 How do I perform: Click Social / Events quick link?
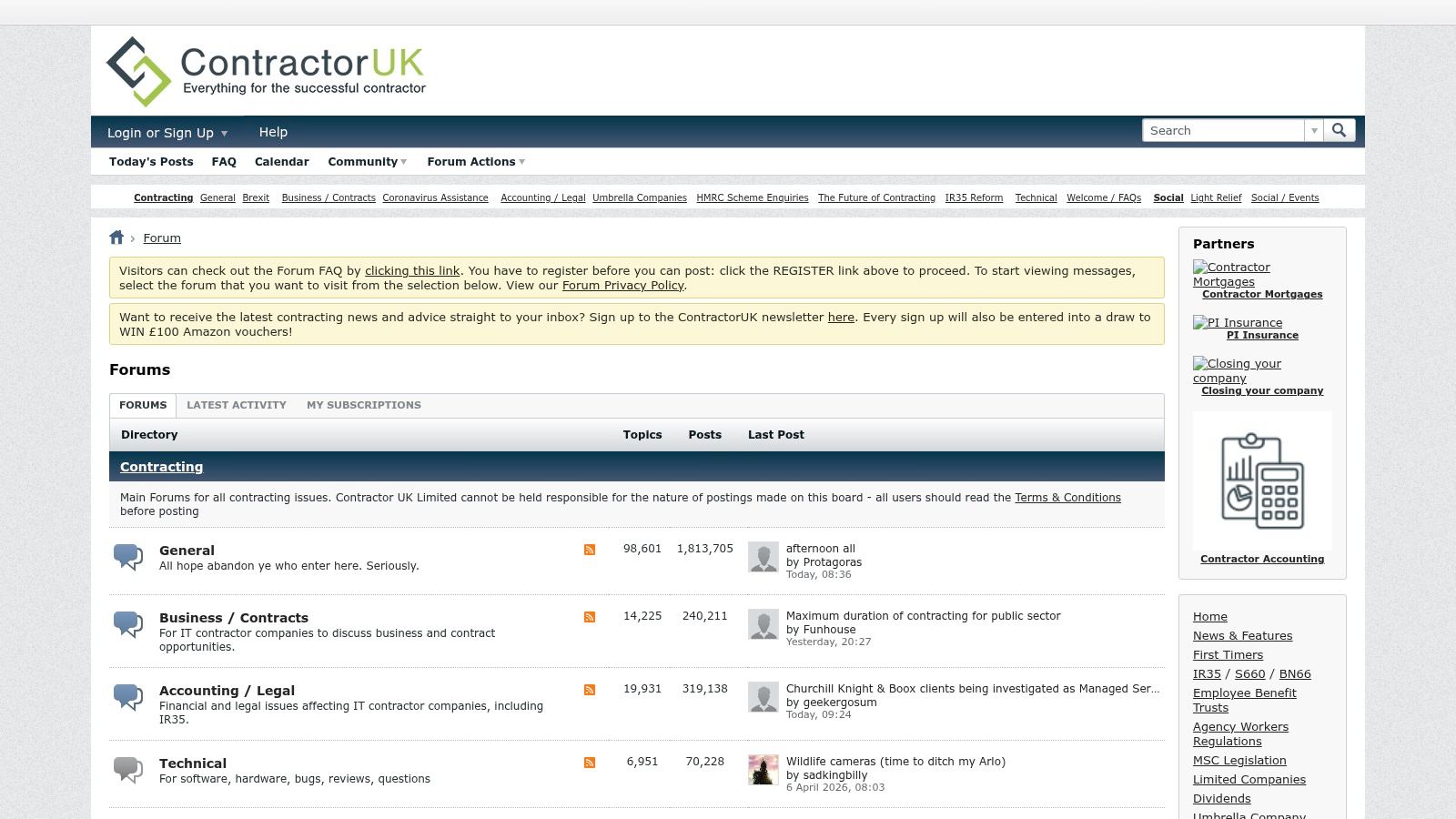pos(1285,198)
